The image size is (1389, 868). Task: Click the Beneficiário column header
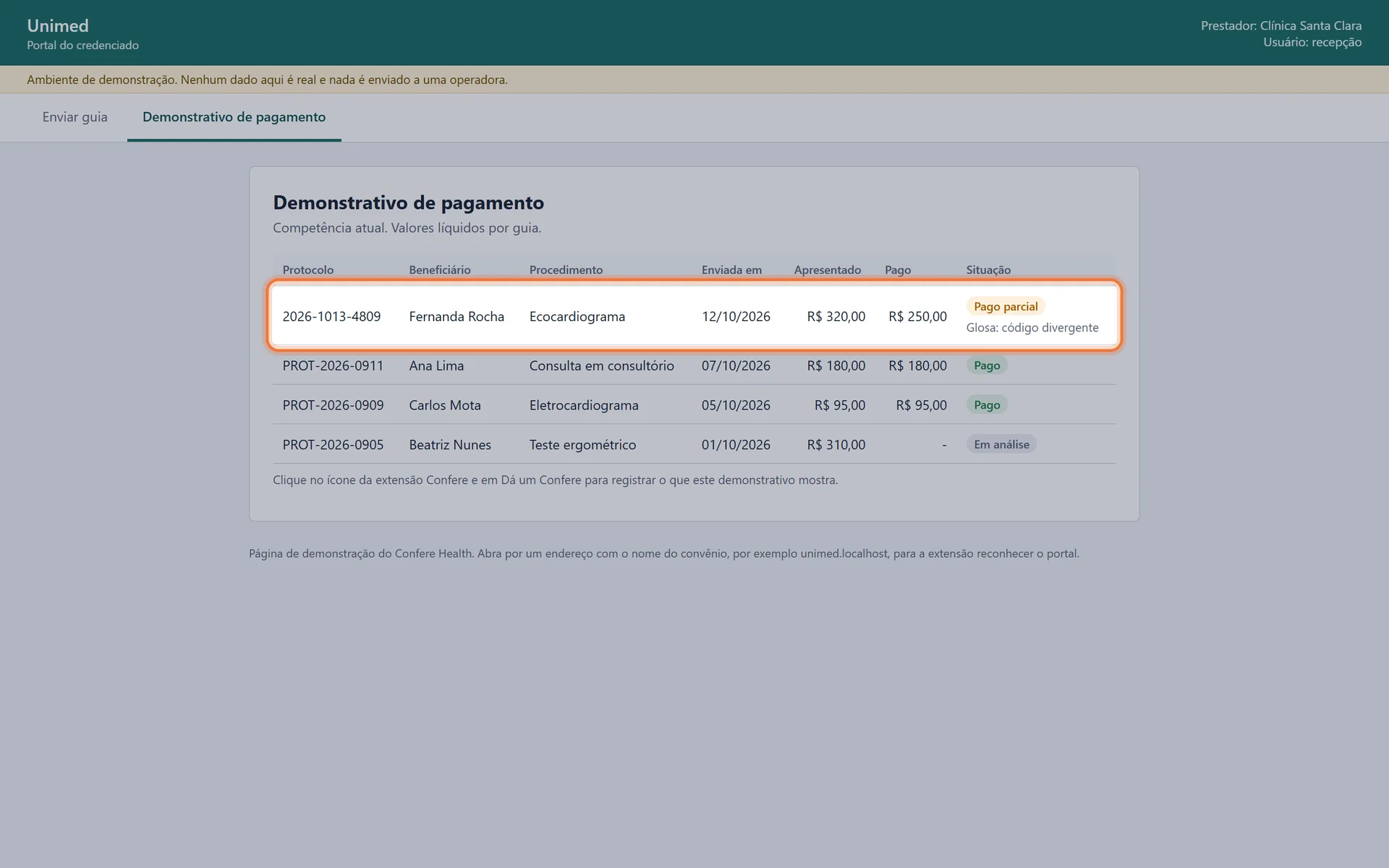[x=440, y=270]
